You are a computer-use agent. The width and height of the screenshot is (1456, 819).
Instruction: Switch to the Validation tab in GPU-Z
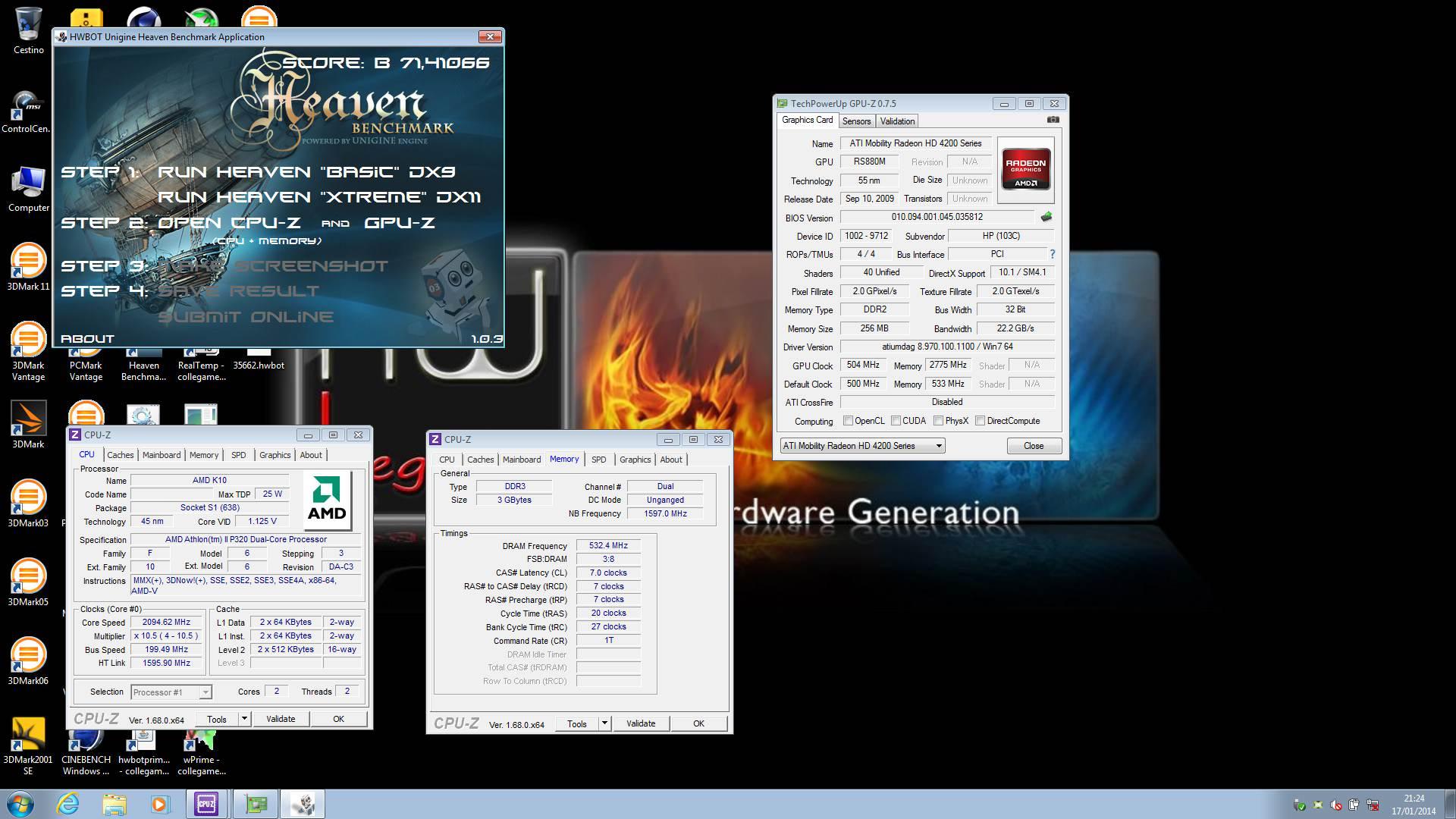[x=897, y=121]
